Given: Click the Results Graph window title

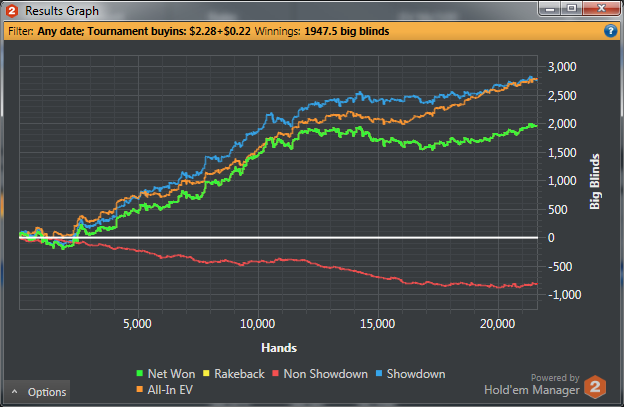Looking at the screenshot, I should click(x=62, y=11).
